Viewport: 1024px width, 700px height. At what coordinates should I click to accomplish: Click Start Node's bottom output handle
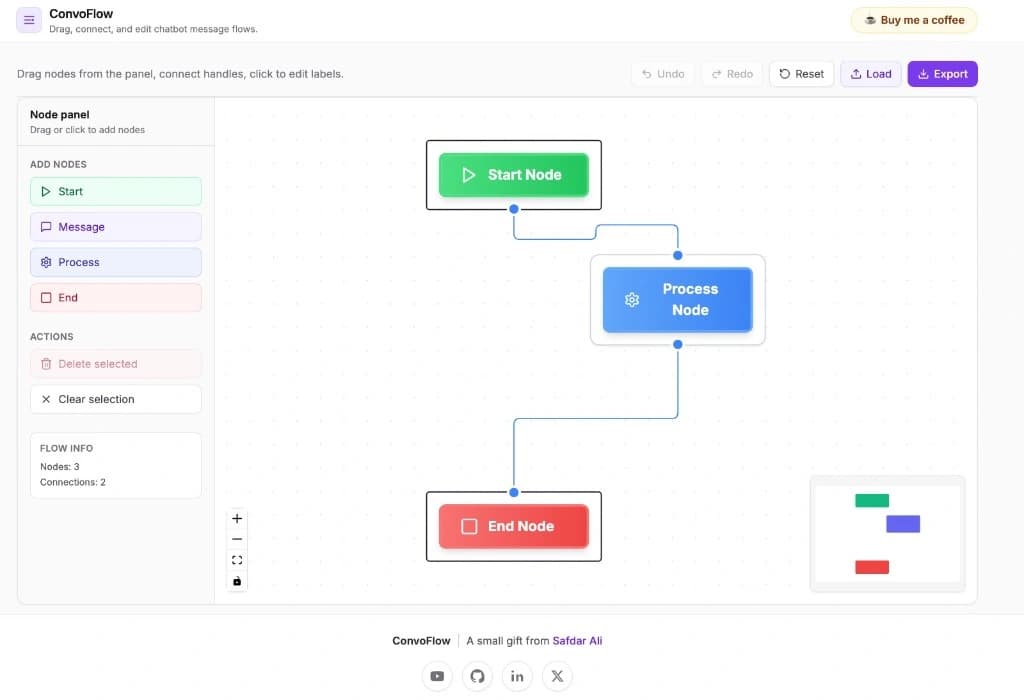514,209
